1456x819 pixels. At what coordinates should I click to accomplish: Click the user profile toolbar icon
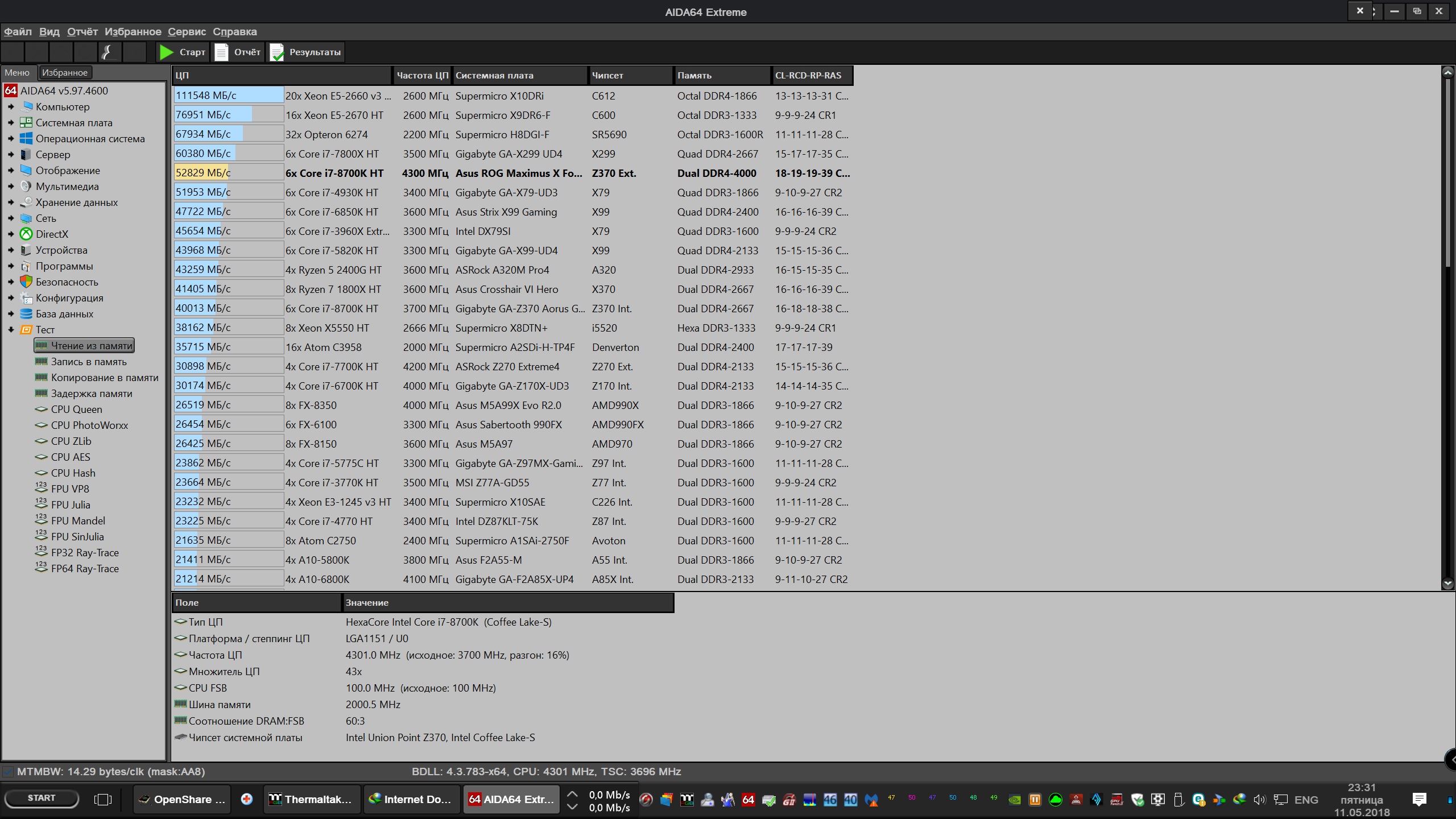pyautogui.click(x=109, y=52)
